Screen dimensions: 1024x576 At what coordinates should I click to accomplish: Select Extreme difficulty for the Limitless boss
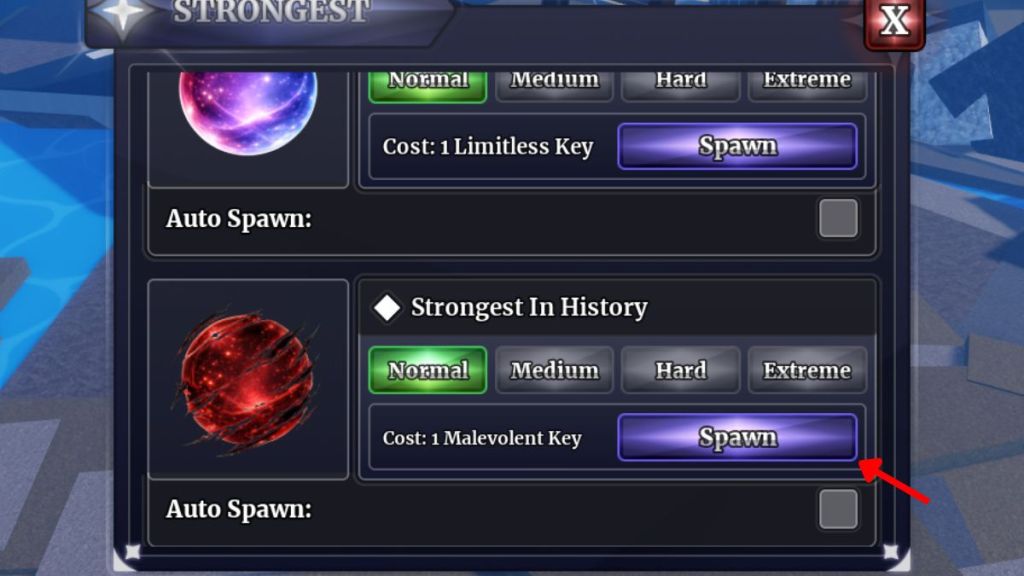pos(806,80)
